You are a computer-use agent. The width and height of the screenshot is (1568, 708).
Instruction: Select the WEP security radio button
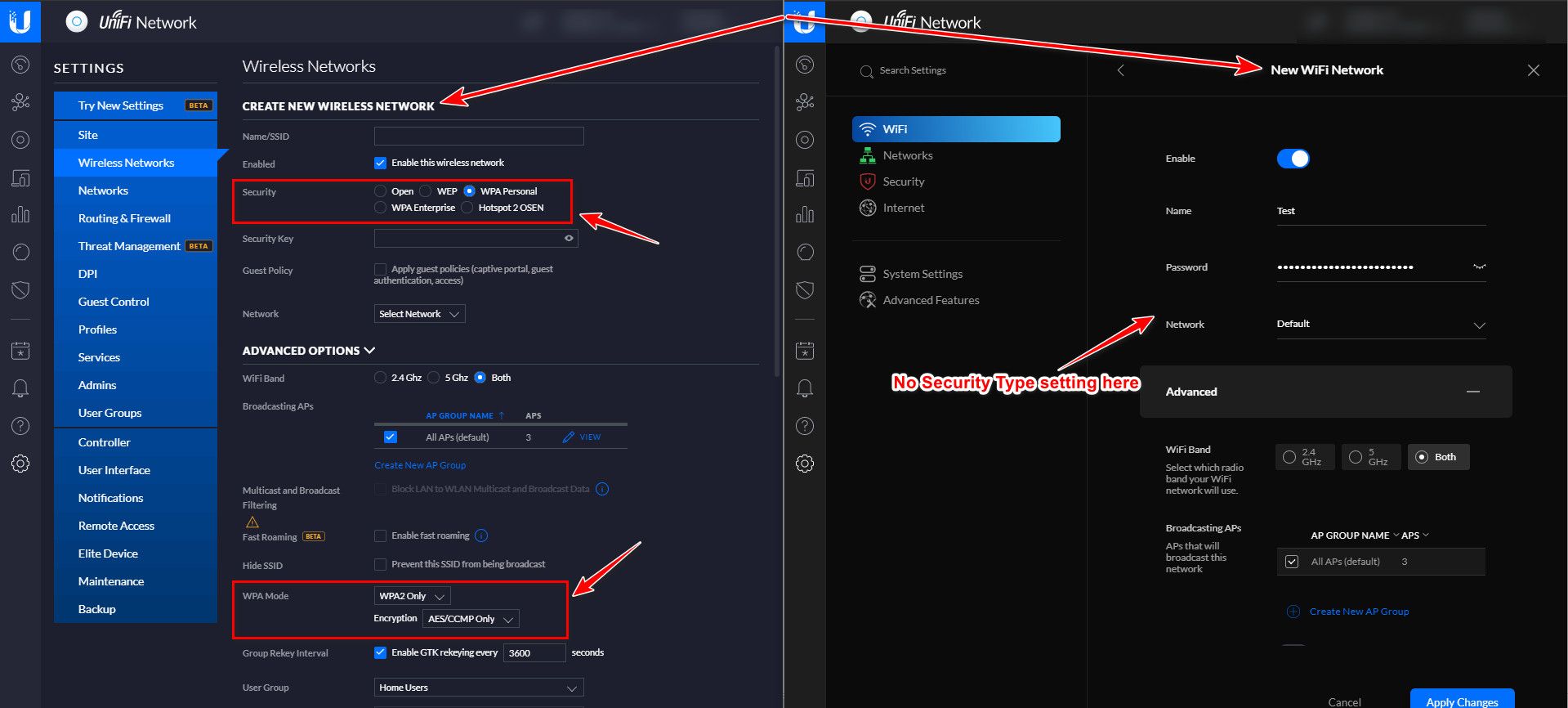pyautogui.click(x=426, y=191)
